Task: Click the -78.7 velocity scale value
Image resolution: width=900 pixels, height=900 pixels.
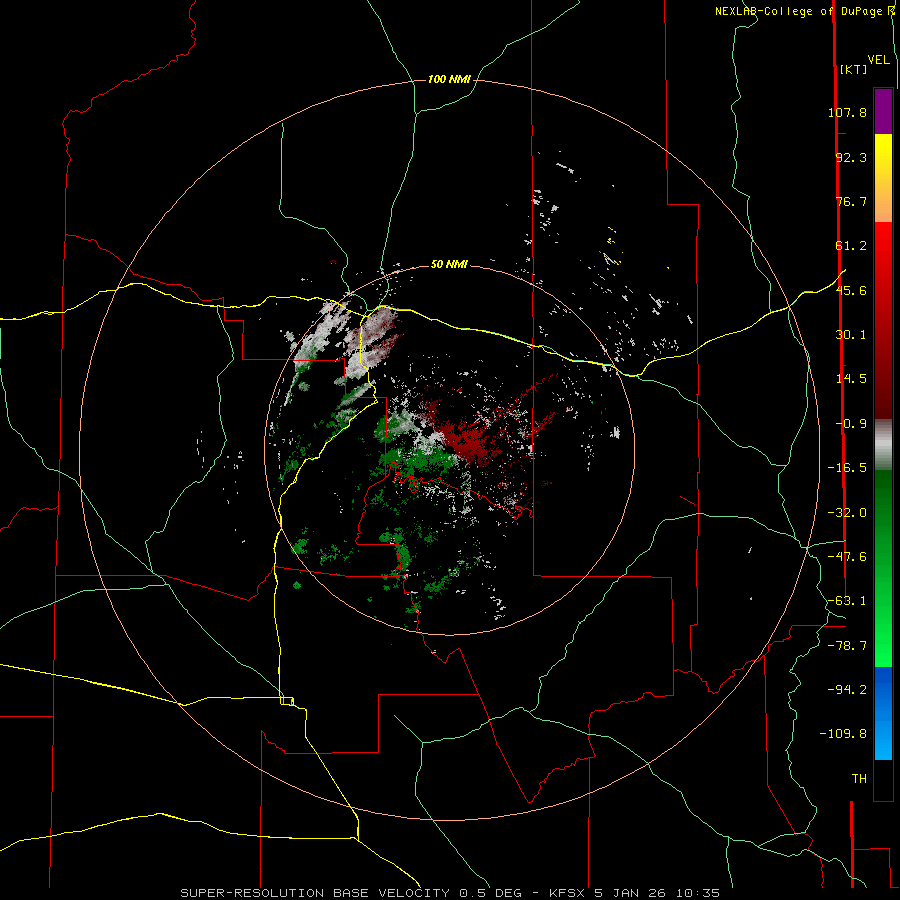Action: click(847, 646)
